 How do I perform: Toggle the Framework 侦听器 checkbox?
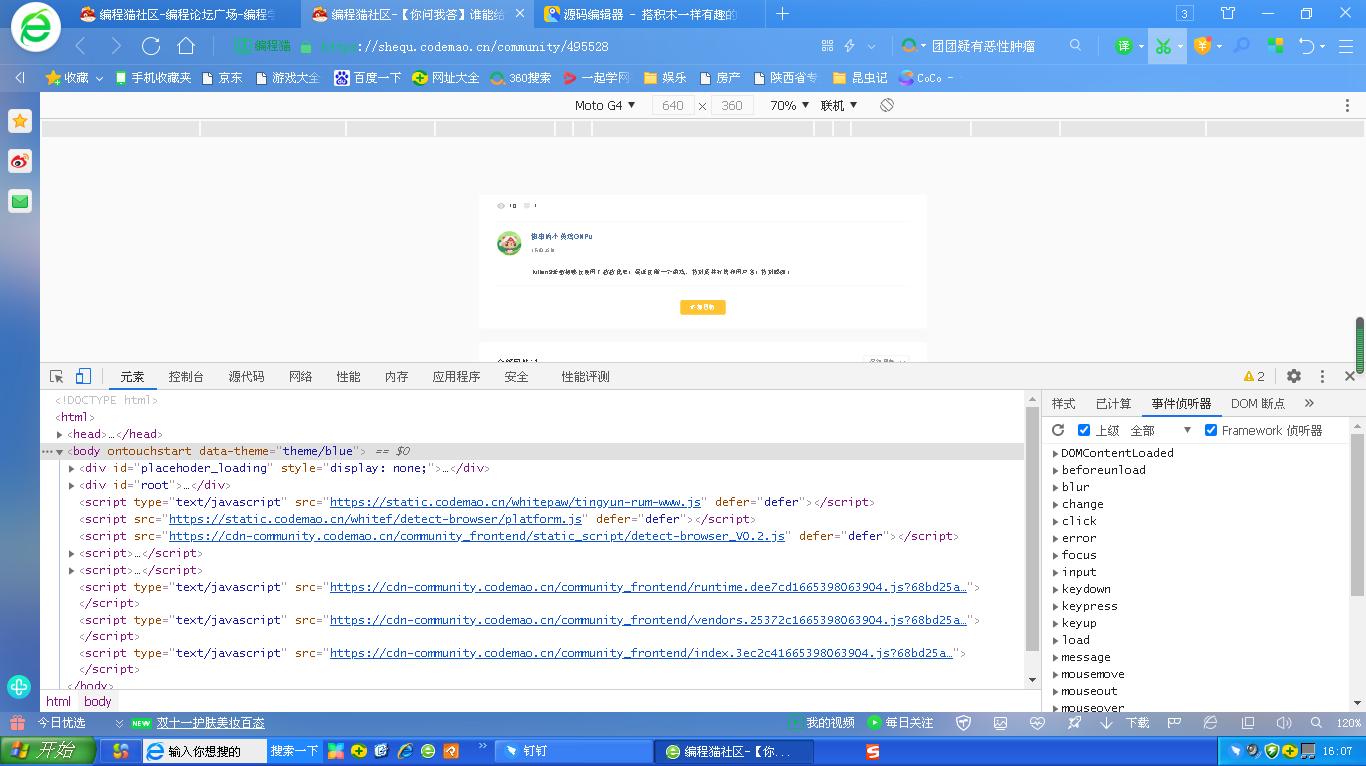tap(1211, 430)
